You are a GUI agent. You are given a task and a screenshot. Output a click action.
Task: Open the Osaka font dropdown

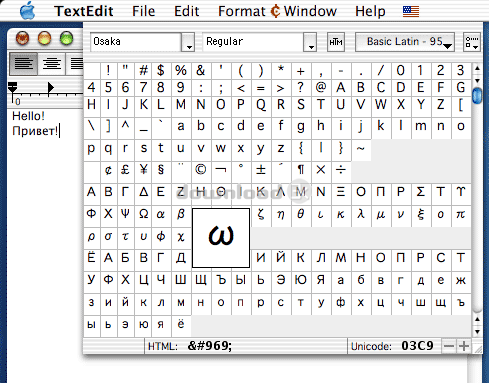click(142, 42)
